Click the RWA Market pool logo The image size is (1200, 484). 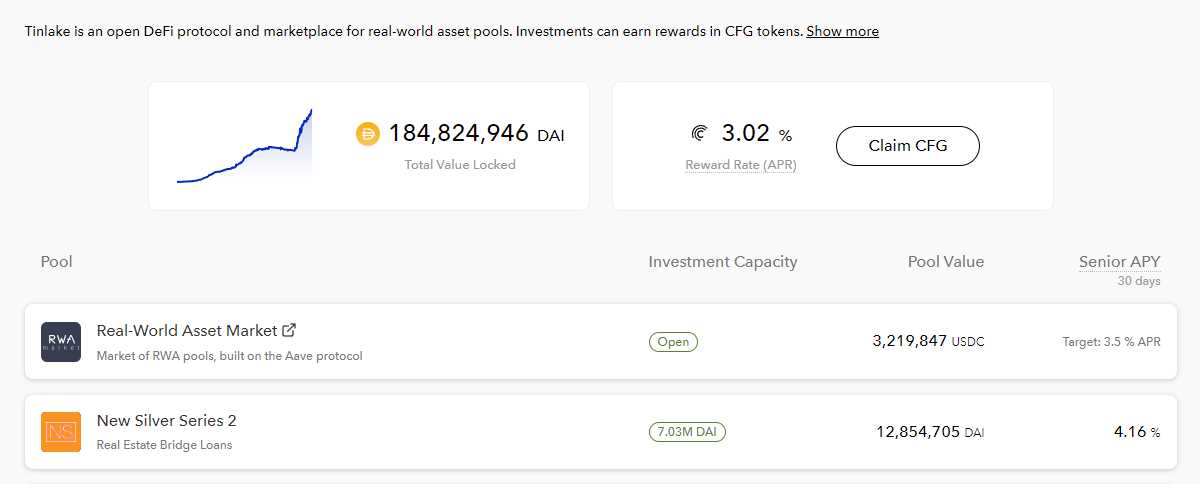pos(60,342)
